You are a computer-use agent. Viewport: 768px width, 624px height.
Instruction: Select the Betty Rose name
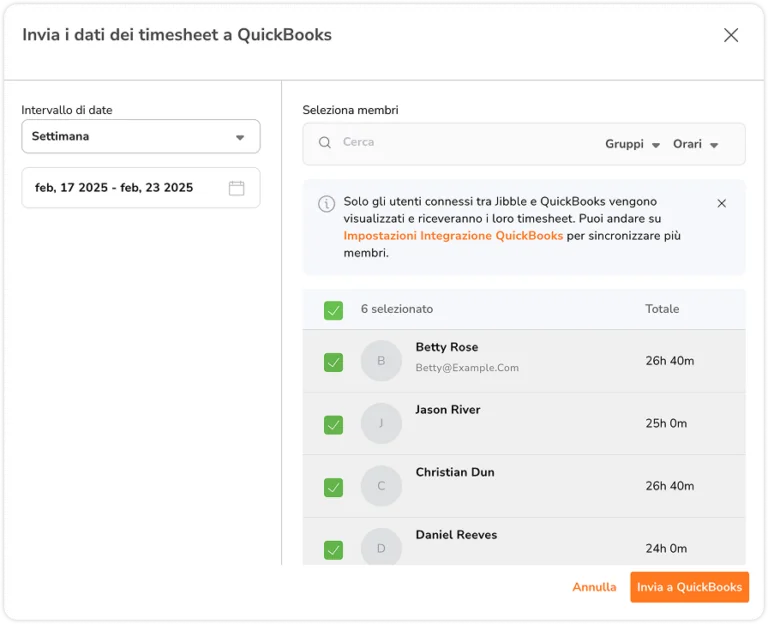tap(447, 347)
